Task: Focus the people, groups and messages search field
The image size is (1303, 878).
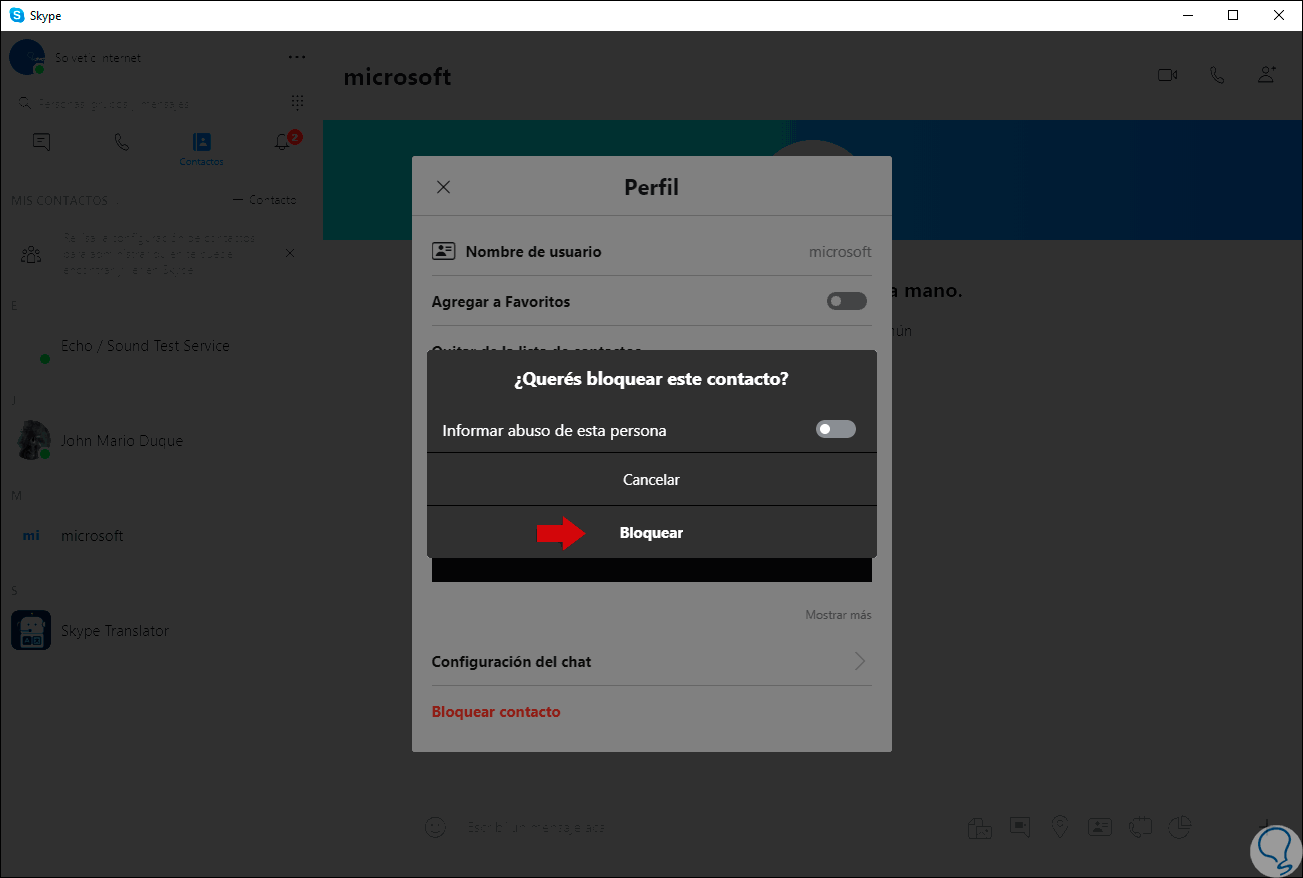Action: [x=150, y=103]
